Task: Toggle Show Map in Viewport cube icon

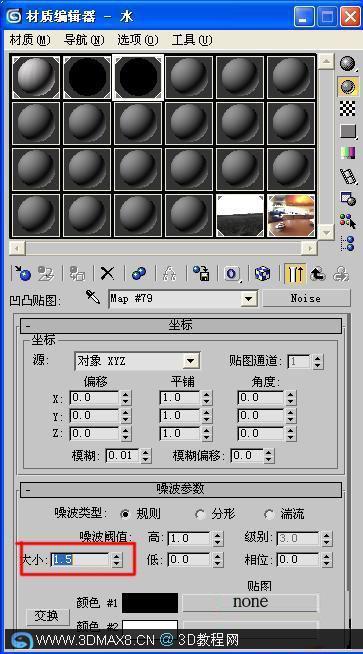Action: pyautogui.click(x=262, y=274)
